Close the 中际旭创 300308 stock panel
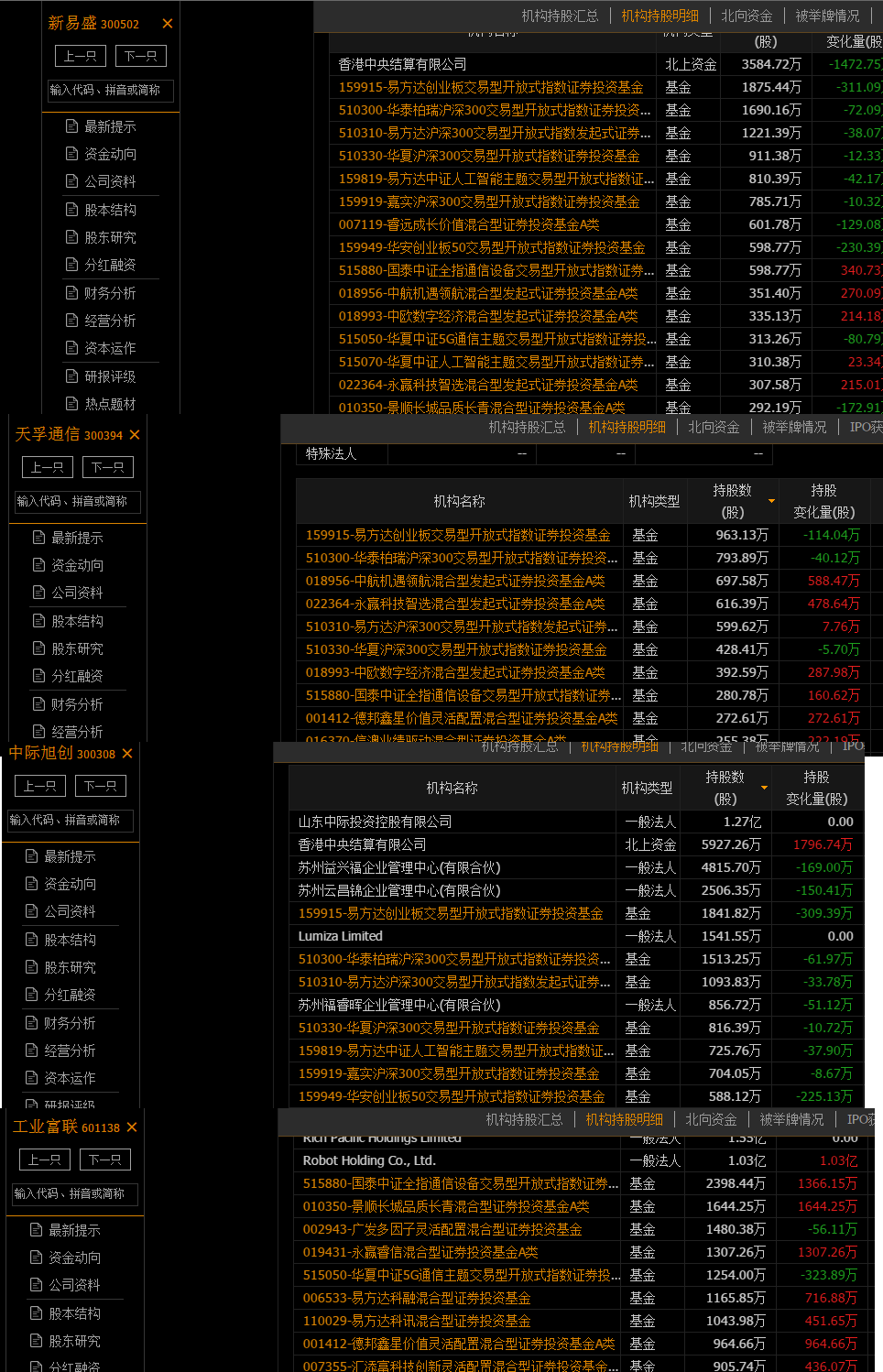This screenshot has height=1372, width=883. [x=127, y=754]
